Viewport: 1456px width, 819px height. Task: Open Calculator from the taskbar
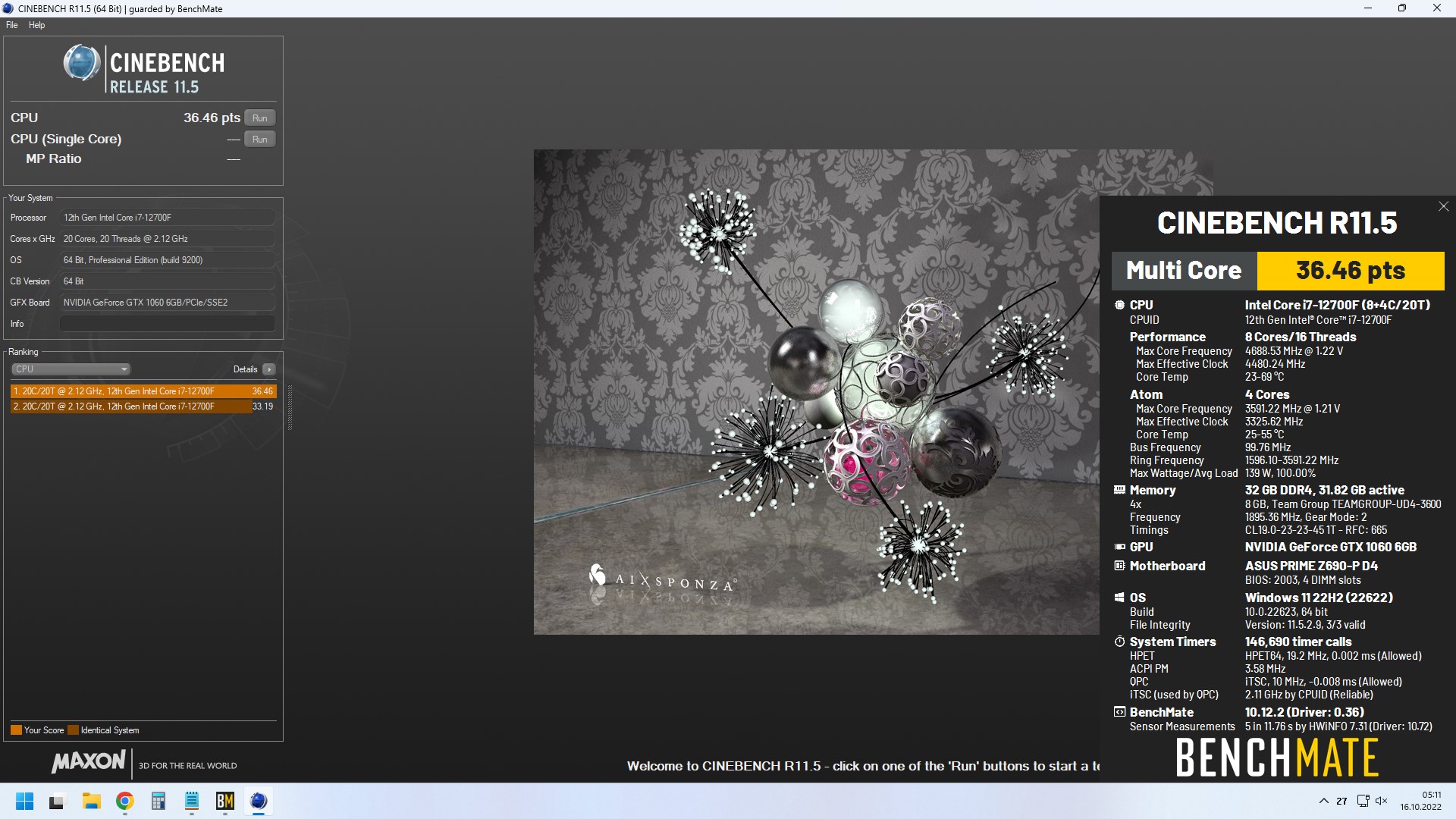pos(158,801)
